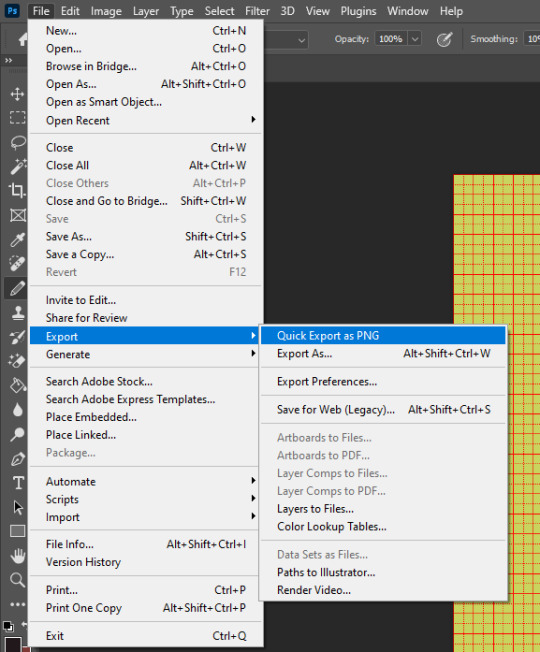Click the highlighted Export menu entry
Screen dimensions: 540x652
click(x=144, y=336)
